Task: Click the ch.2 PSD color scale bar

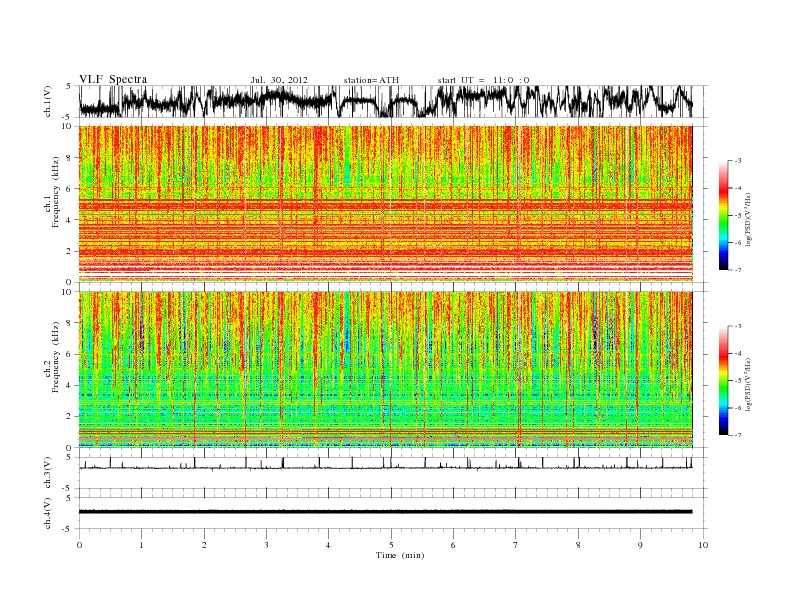Action: pos(723,380)
